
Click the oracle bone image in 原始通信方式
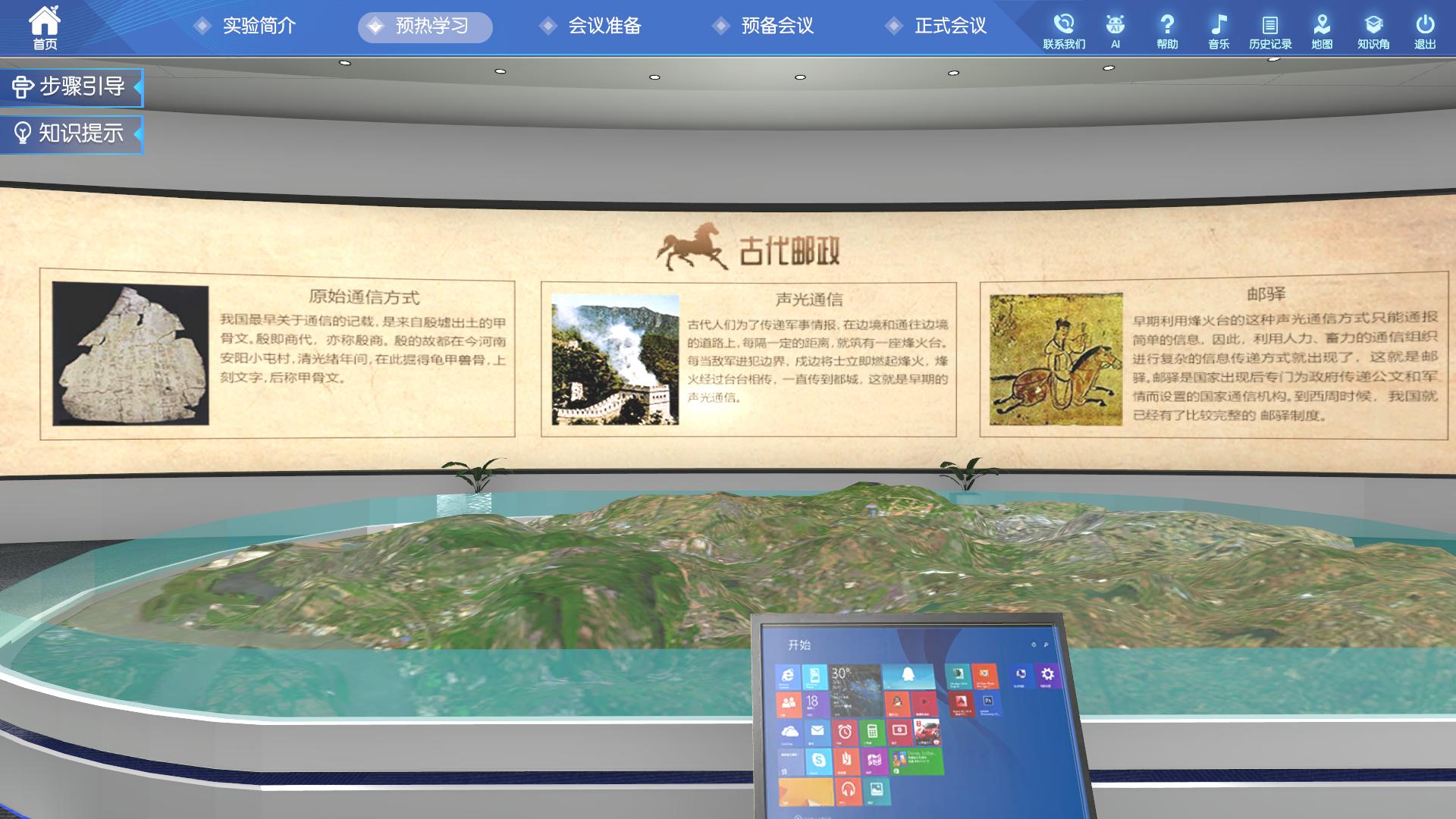130,353
